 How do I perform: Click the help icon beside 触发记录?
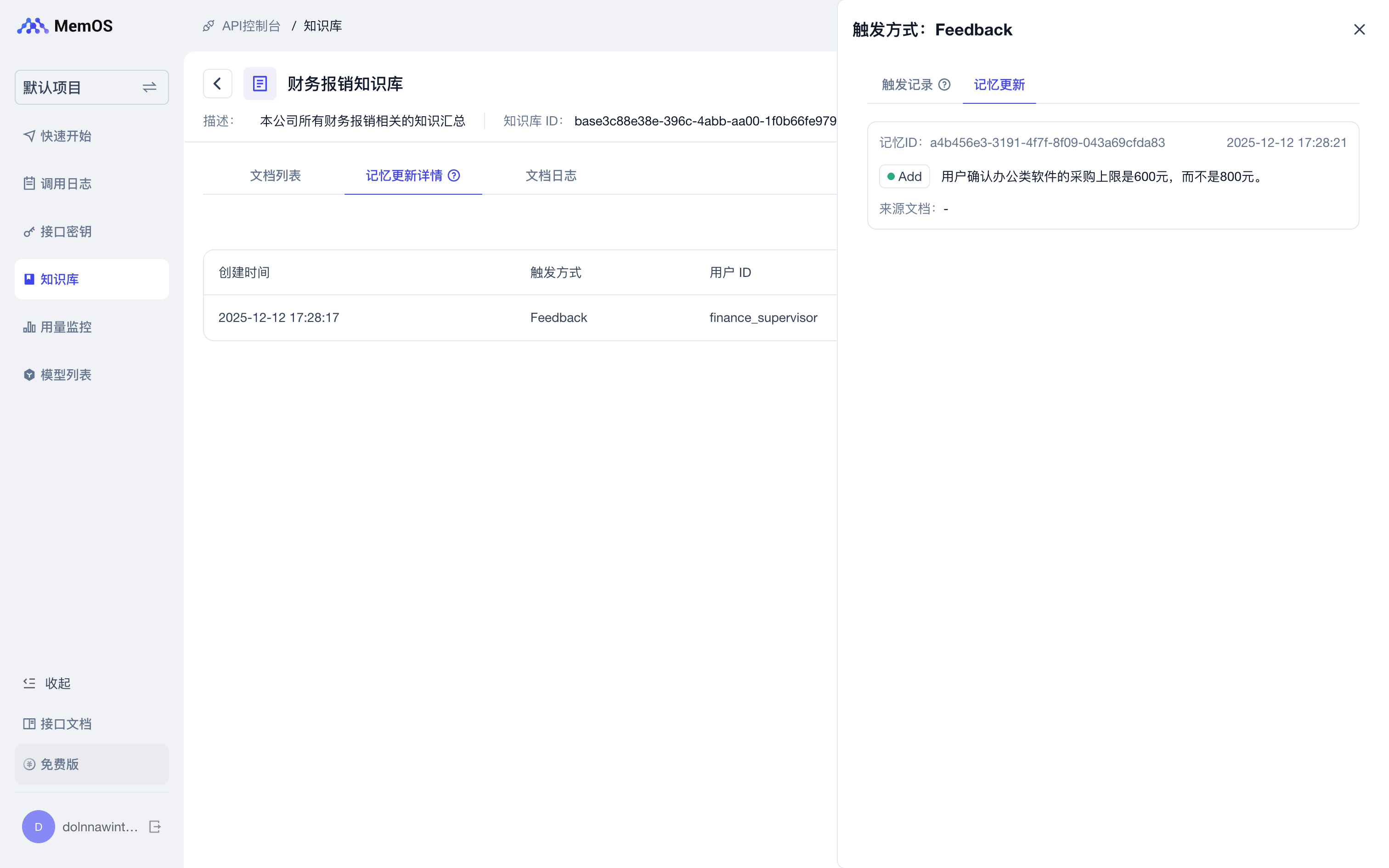tap(944, 85)
